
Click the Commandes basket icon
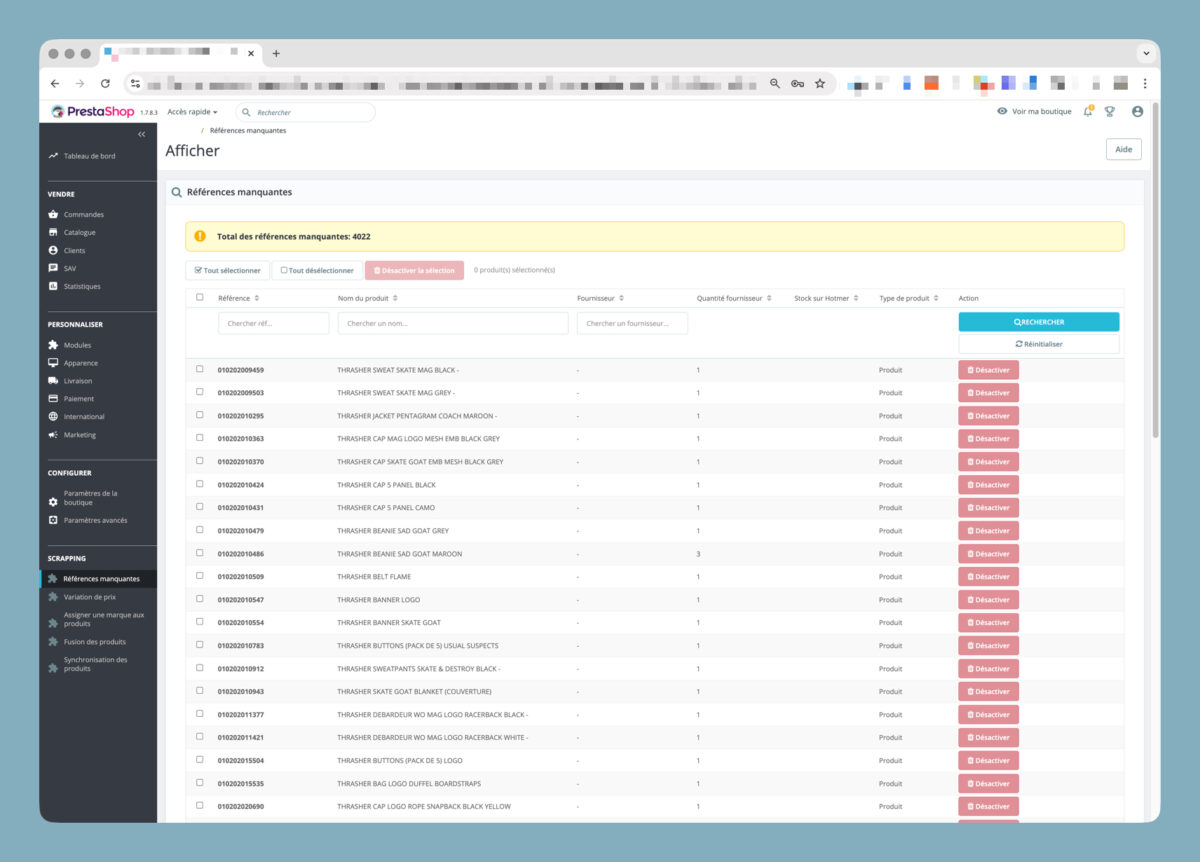[x=53, y=214]
